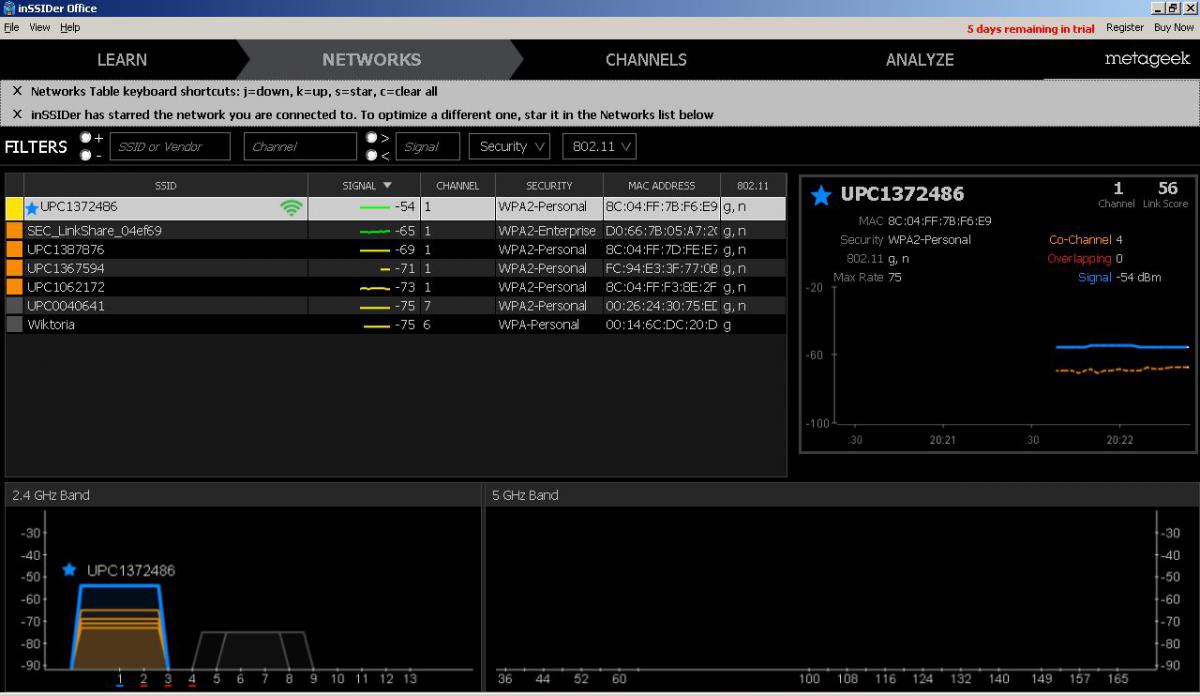
Task: Switch to the ANALYZE tab
Action: pyautogui.click(x=920, y=60)
